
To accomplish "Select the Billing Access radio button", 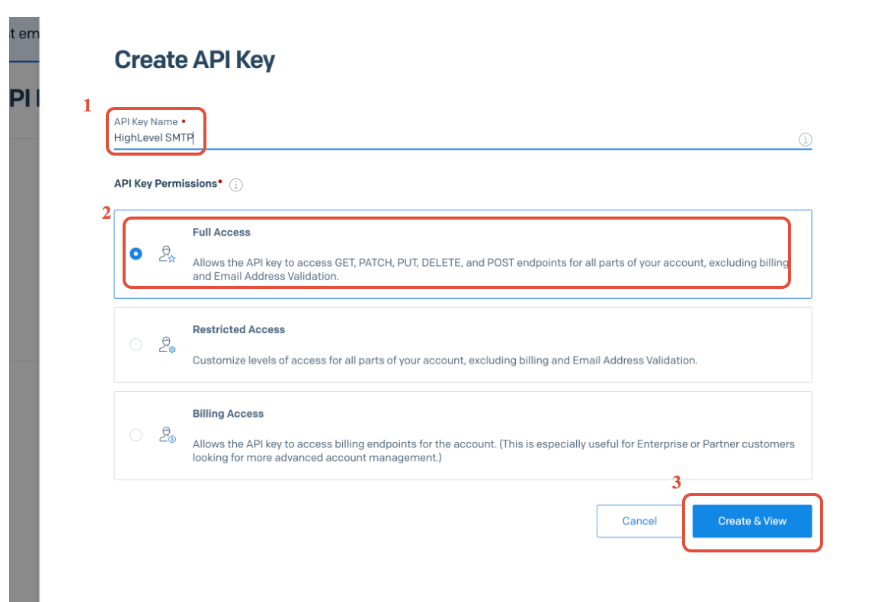I will click(x=136, y=435).
